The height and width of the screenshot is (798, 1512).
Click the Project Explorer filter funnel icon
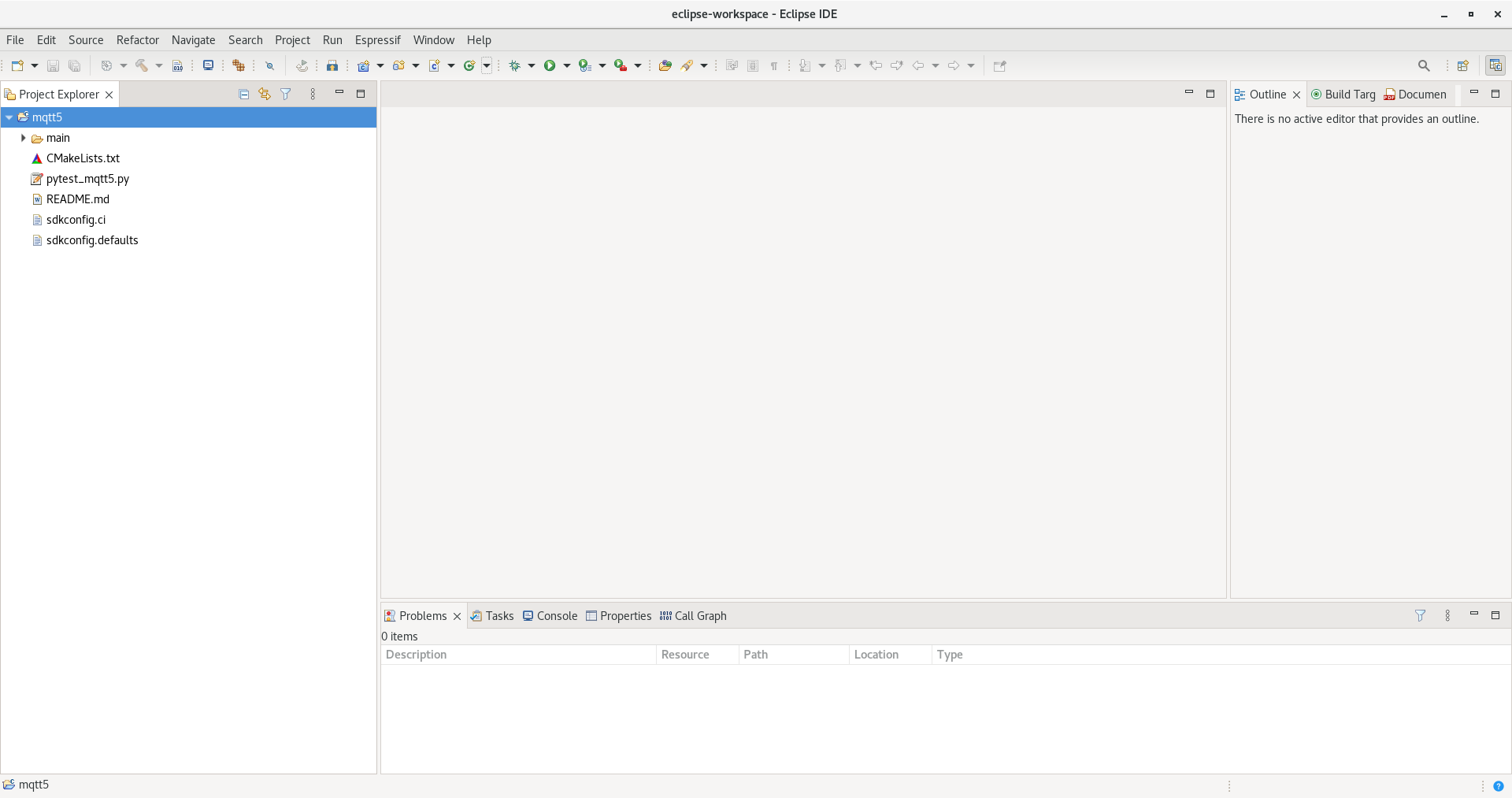click(x=286, y=95)
